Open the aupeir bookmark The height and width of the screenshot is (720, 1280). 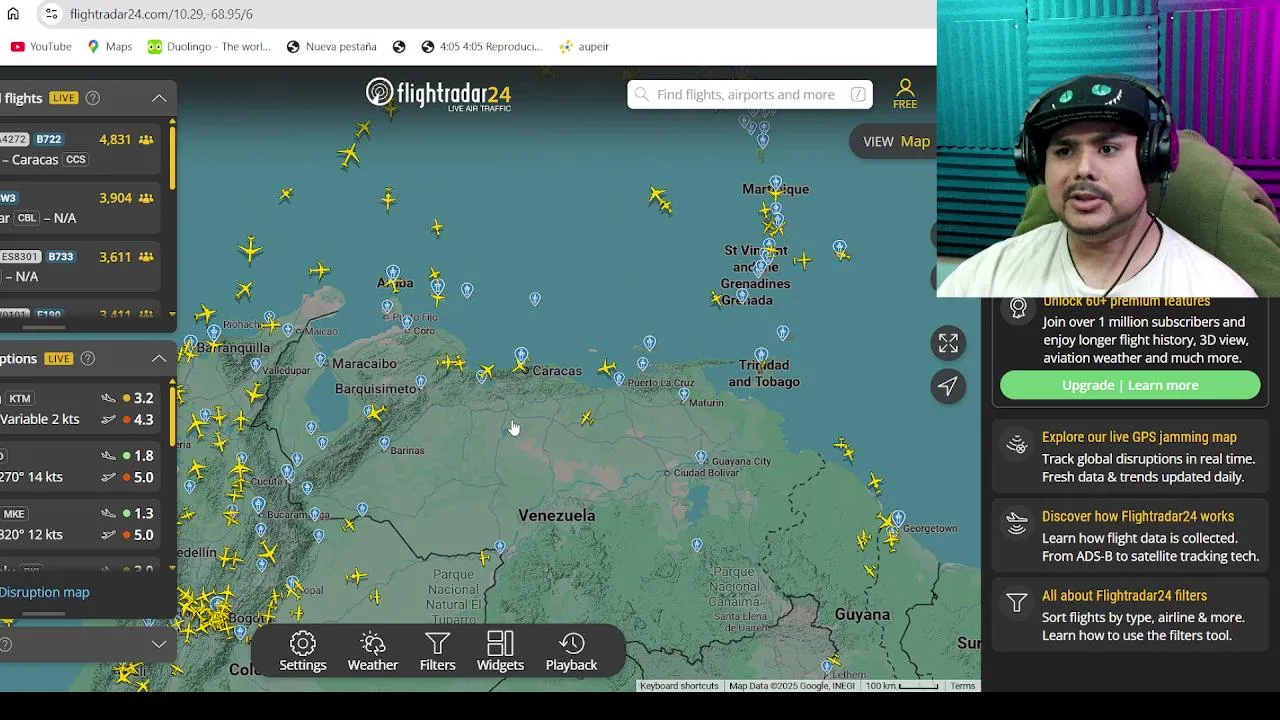(584, 46)
